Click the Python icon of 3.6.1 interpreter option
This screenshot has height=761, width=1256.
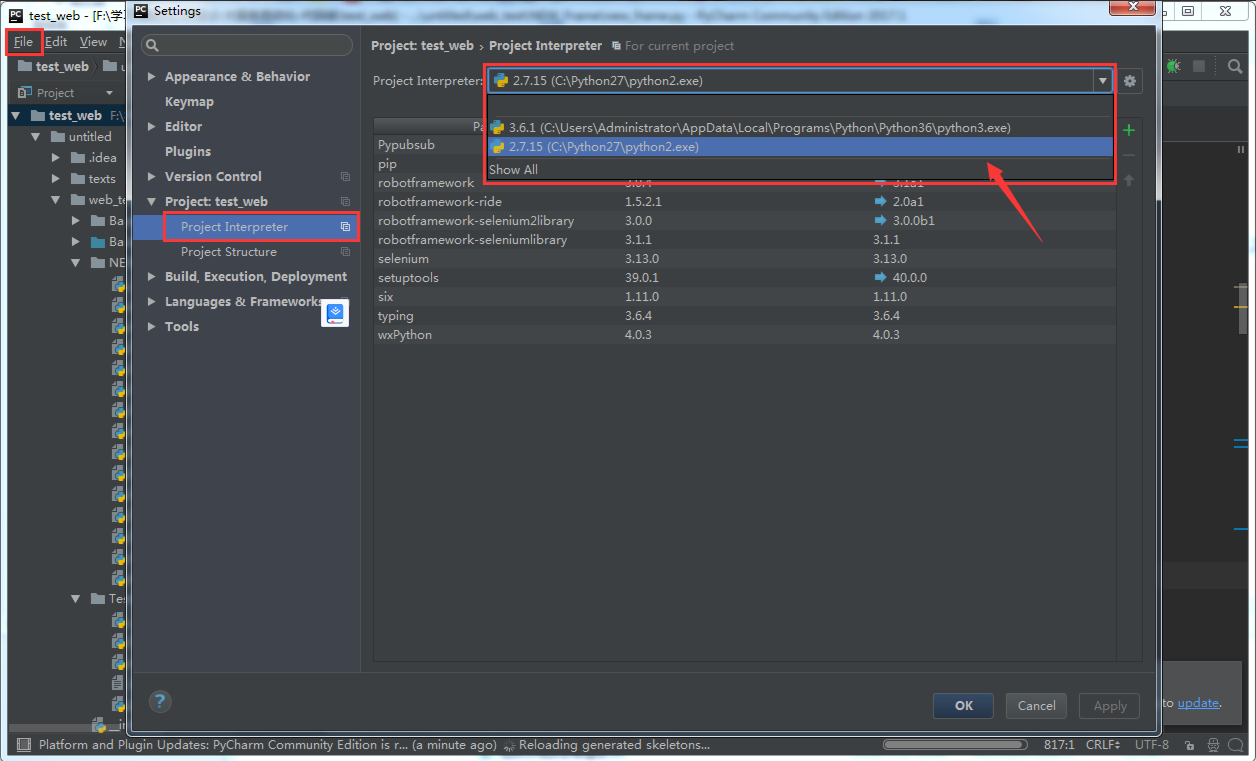497,128
